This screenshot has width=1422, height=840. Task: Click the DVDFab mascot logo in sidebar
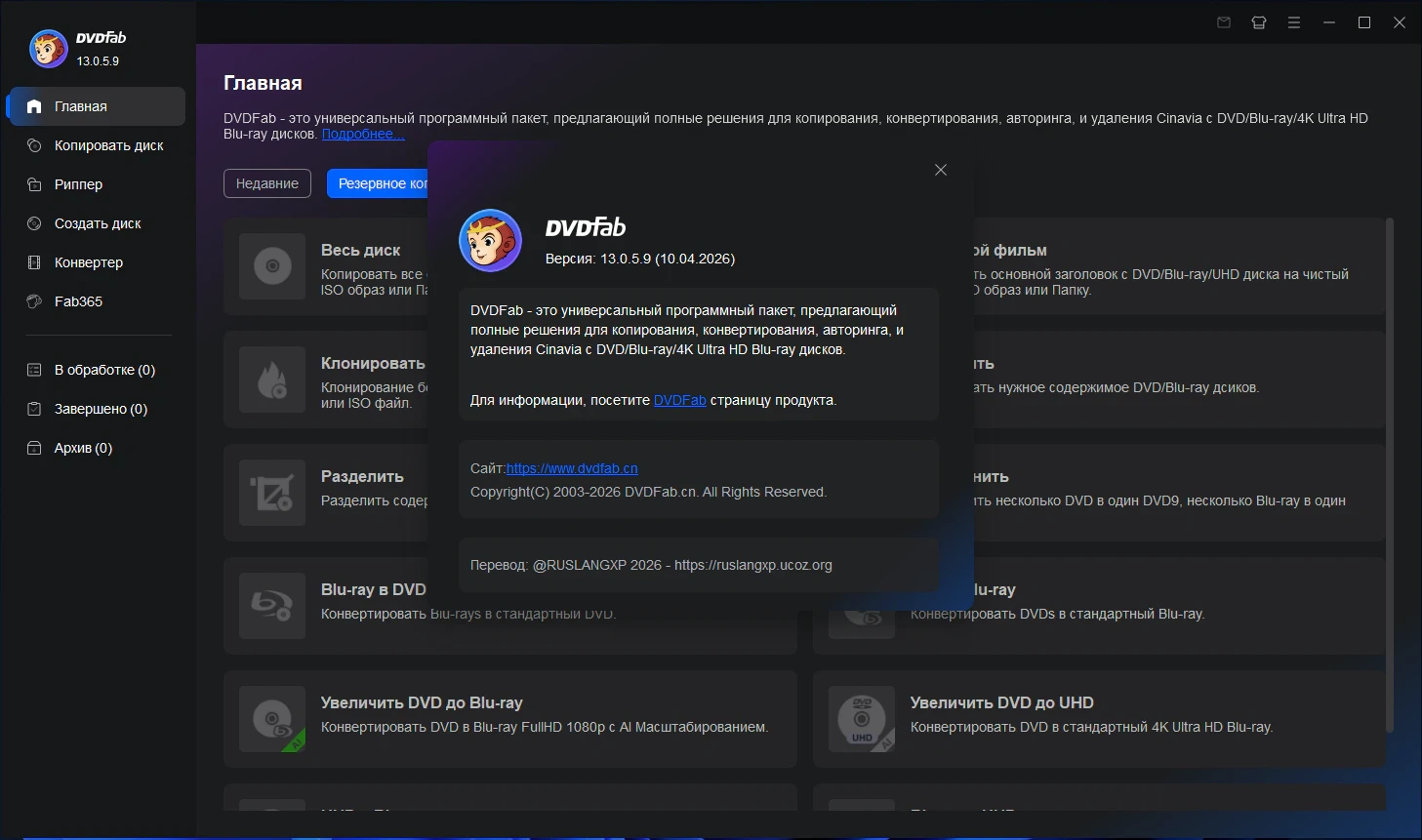pyautogui.click(x=48, y=48)
